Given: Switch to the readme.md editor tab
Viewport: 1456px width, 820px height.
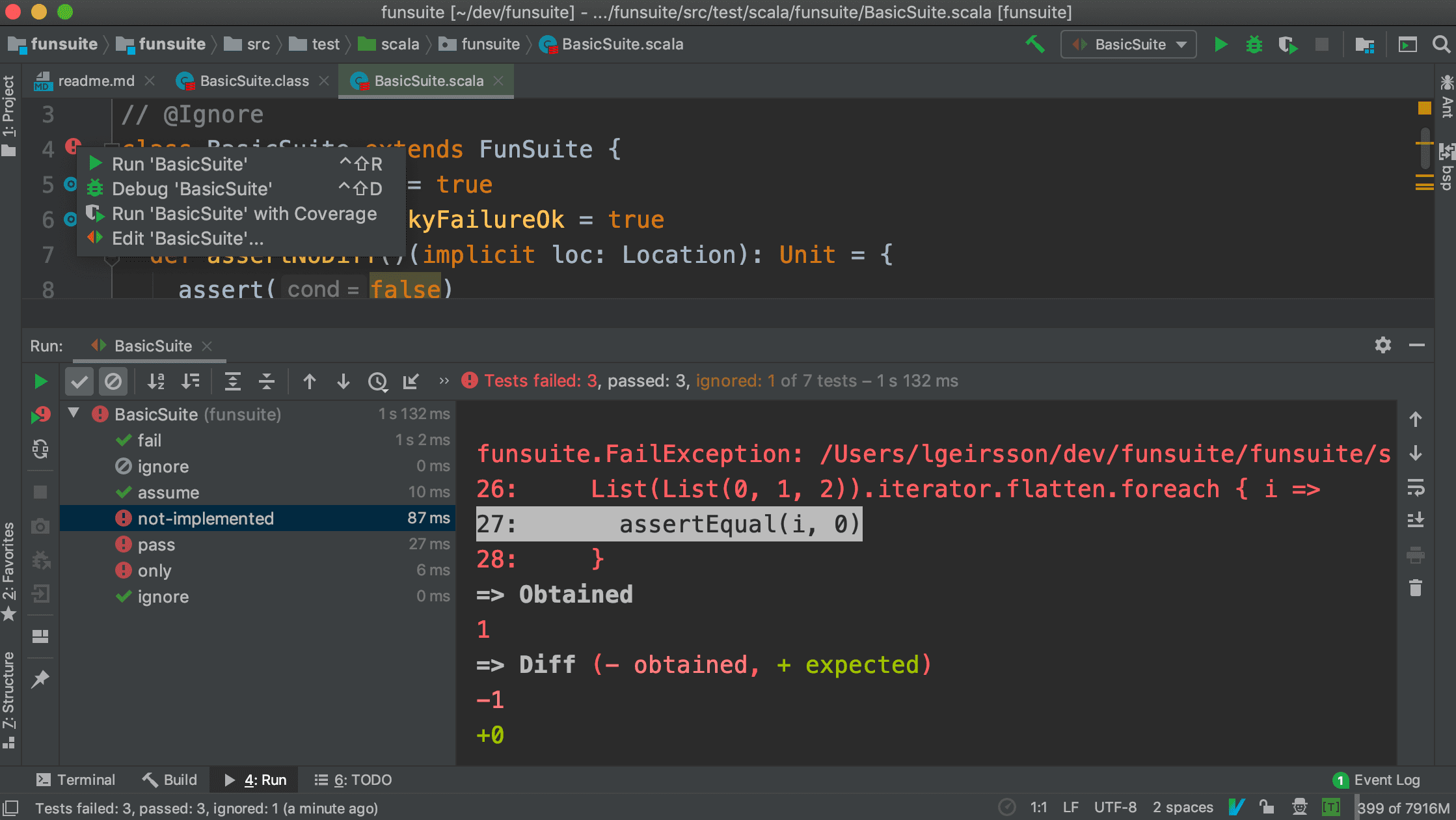Looking at the screenshot, I should [95, 81].
